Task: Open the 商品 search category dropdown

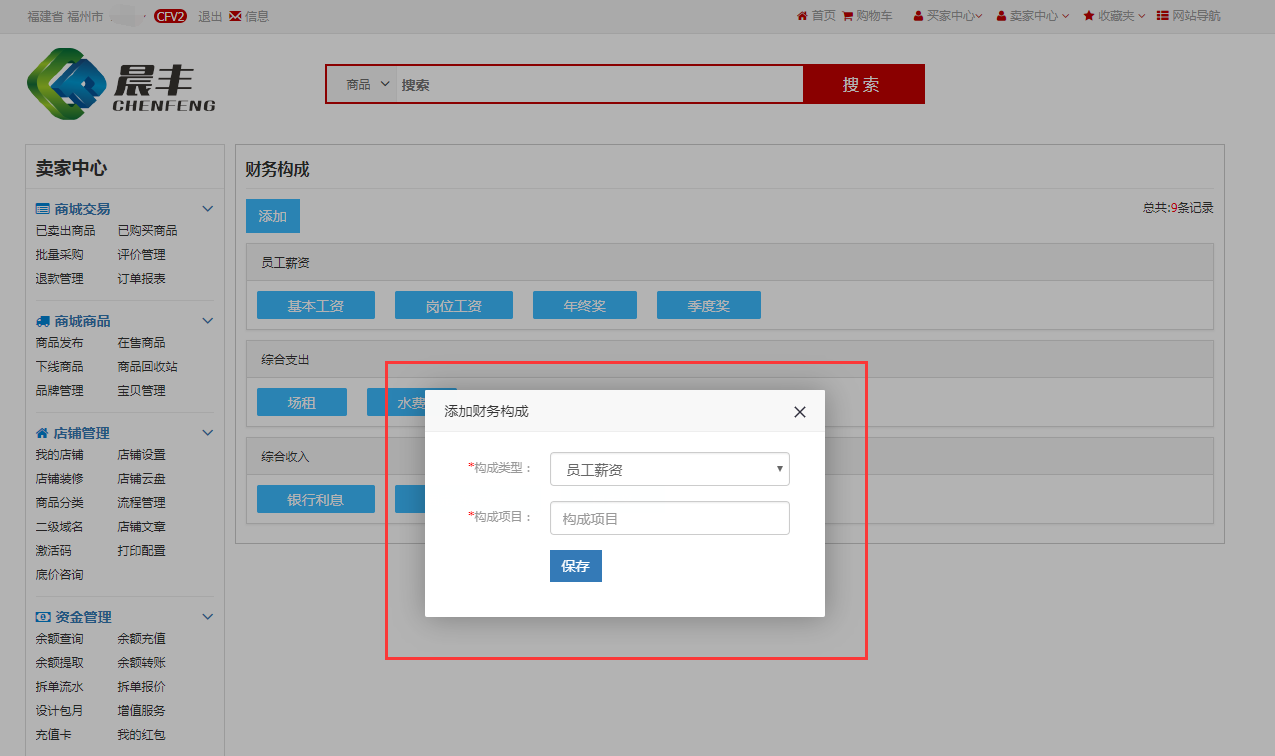Action: point(366,85)
